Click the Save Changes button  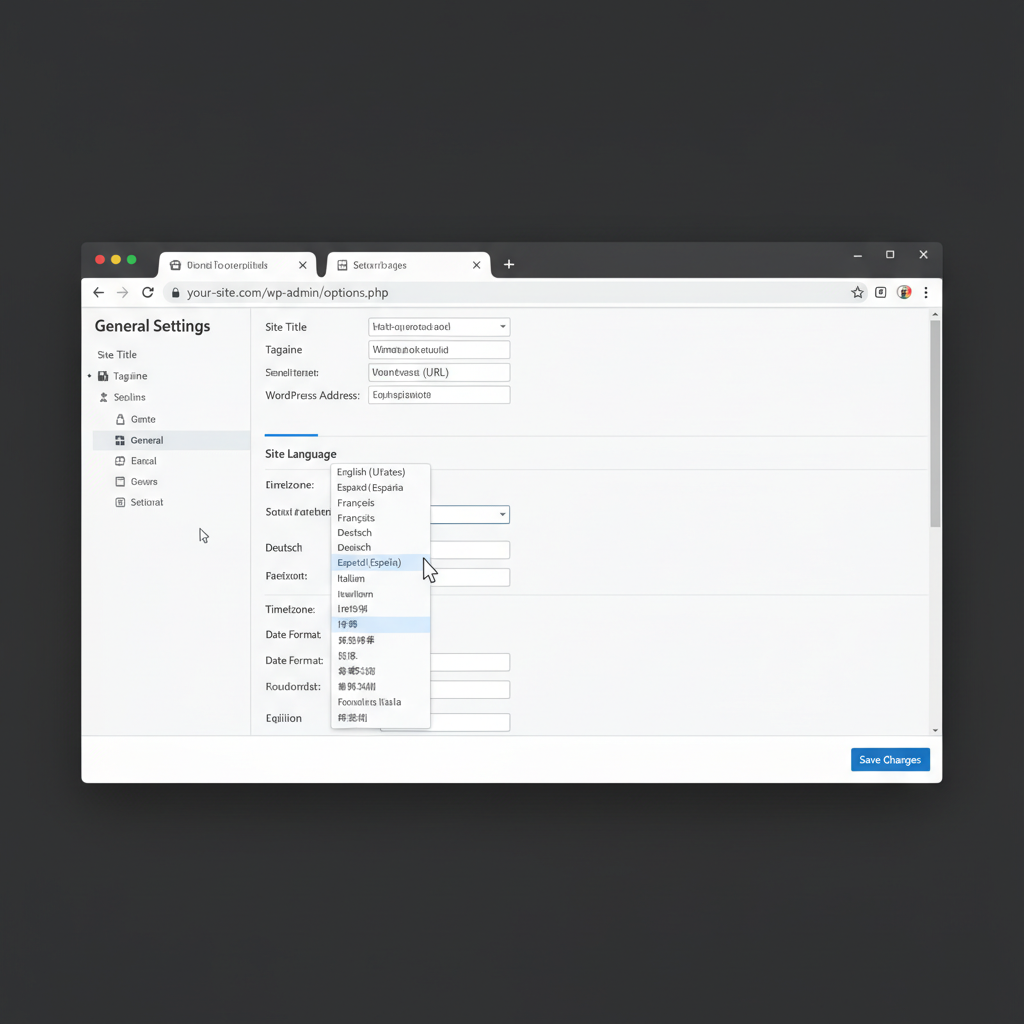(890, 760)
